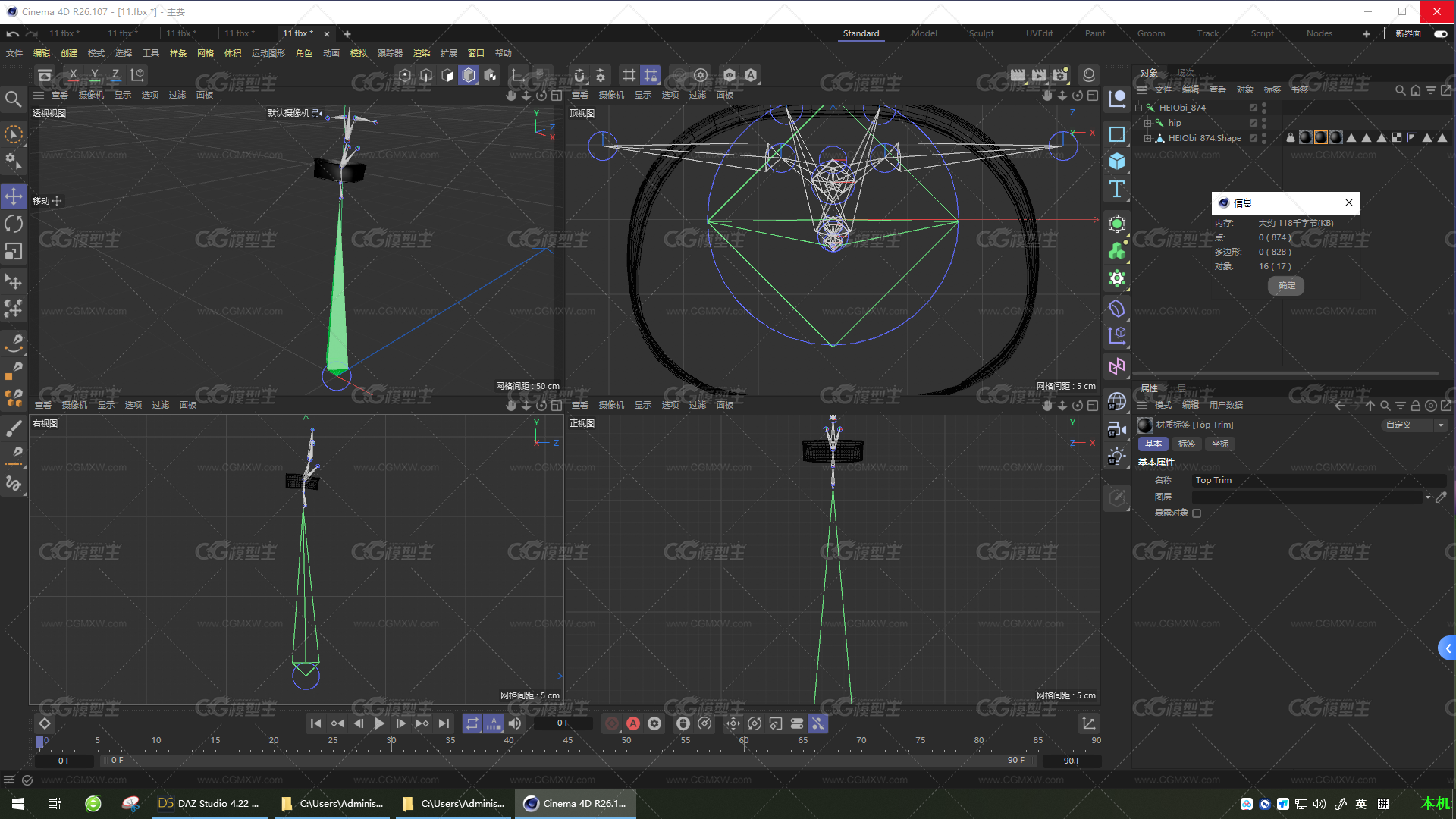Image resolution: width=1456 pixels, height=819 pixels.
Task: Jump to the end of animation
Action: coord(444,723)
